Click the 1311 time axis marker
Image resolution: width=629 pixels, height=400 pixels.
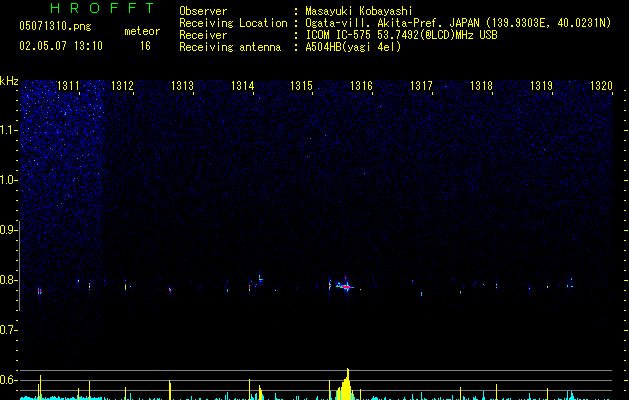click(x=68, y=85)
